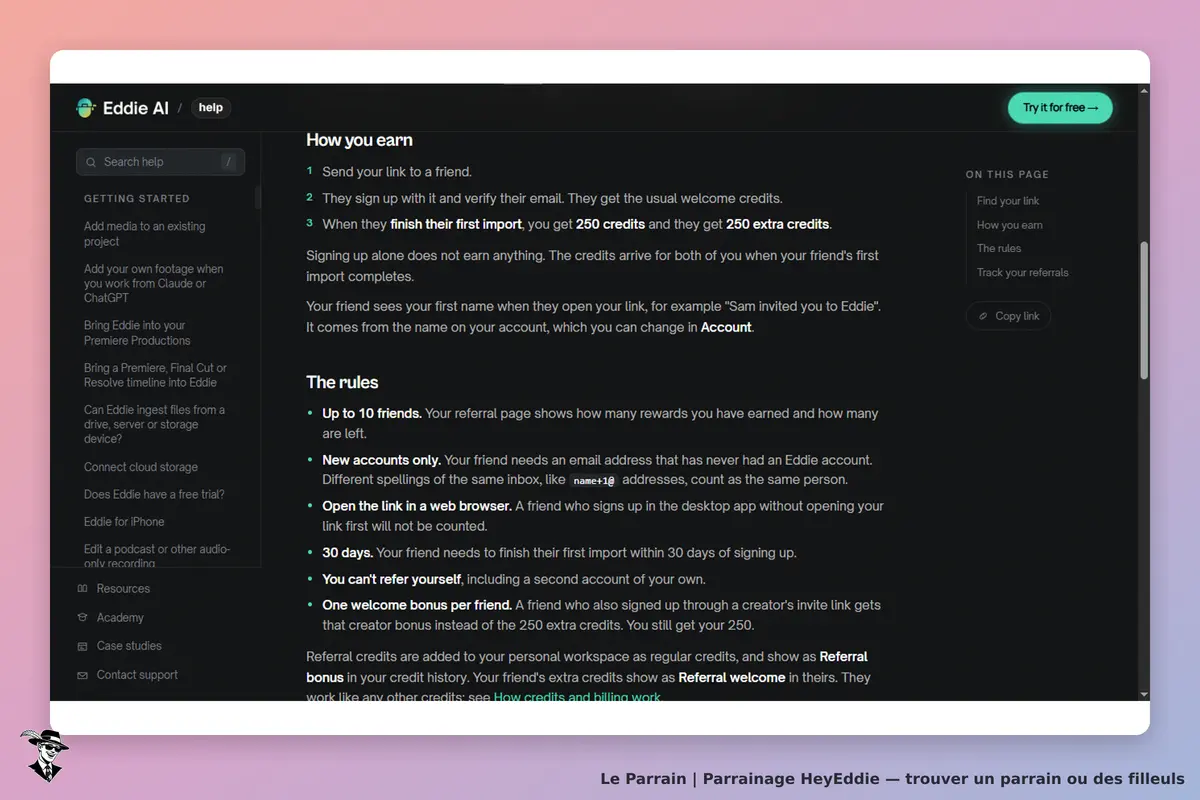
Task: Click the "name+1@" code snippet
Action: (x=594, y=480)
